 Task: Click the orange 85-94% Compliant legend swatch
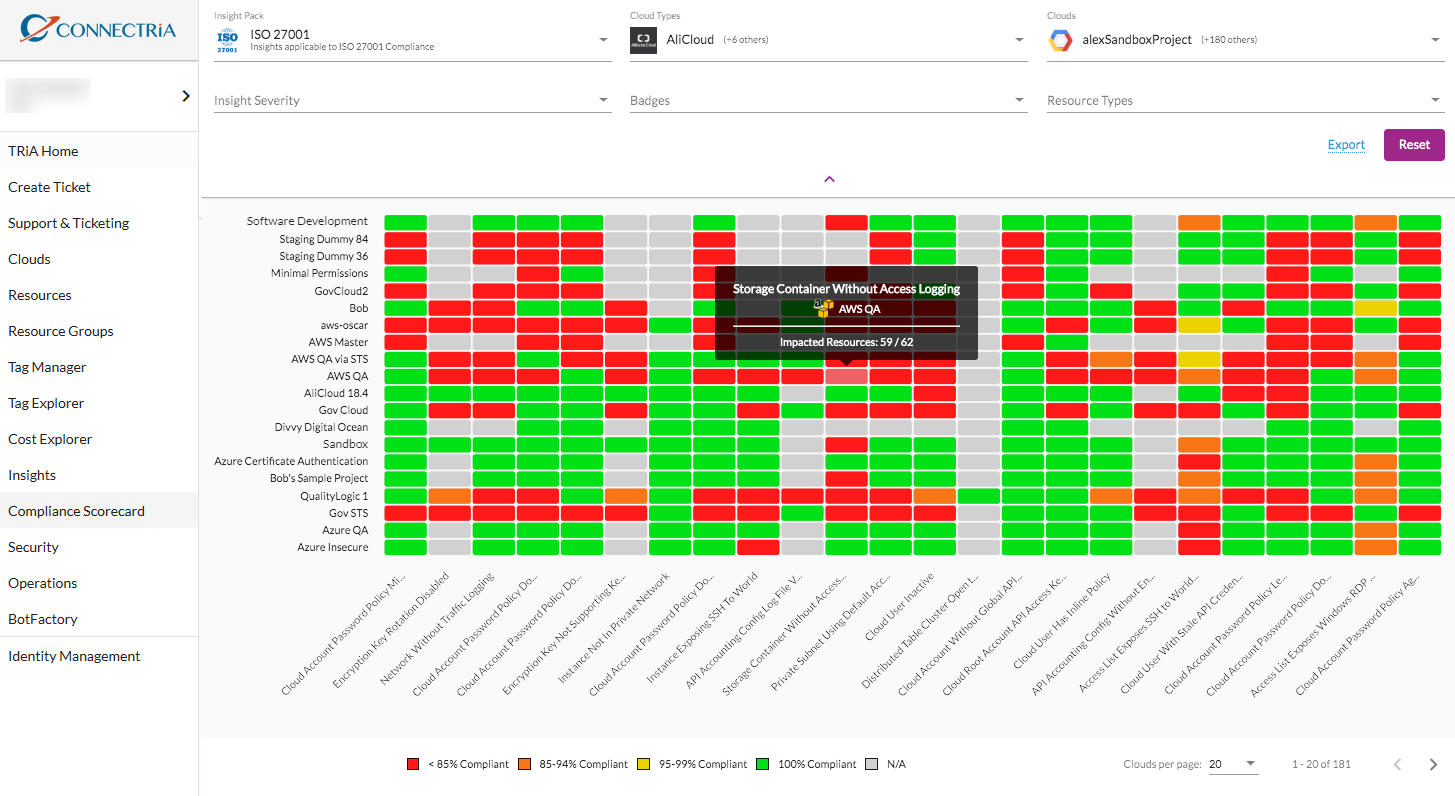click(x=525, y=764)
